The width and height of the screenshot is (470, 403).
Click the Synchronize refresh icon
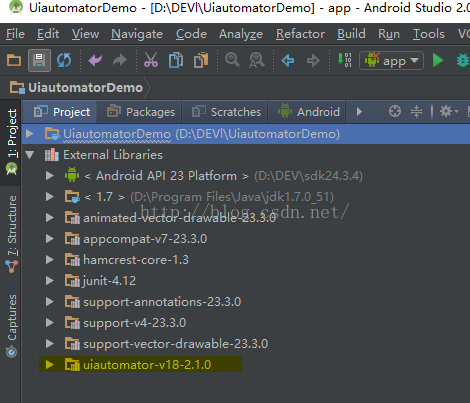coord(64,60)
